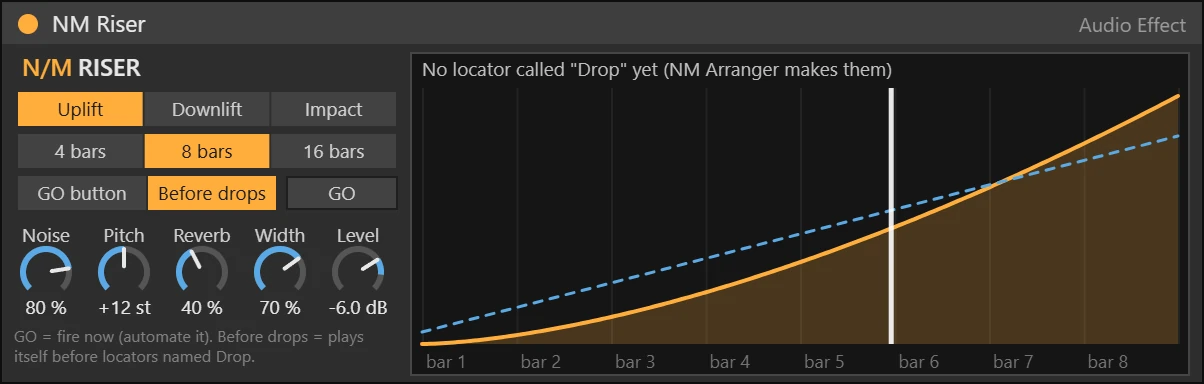Click the -6.0 dB level value
The image size is (1204, 384).
click(358, 307)
